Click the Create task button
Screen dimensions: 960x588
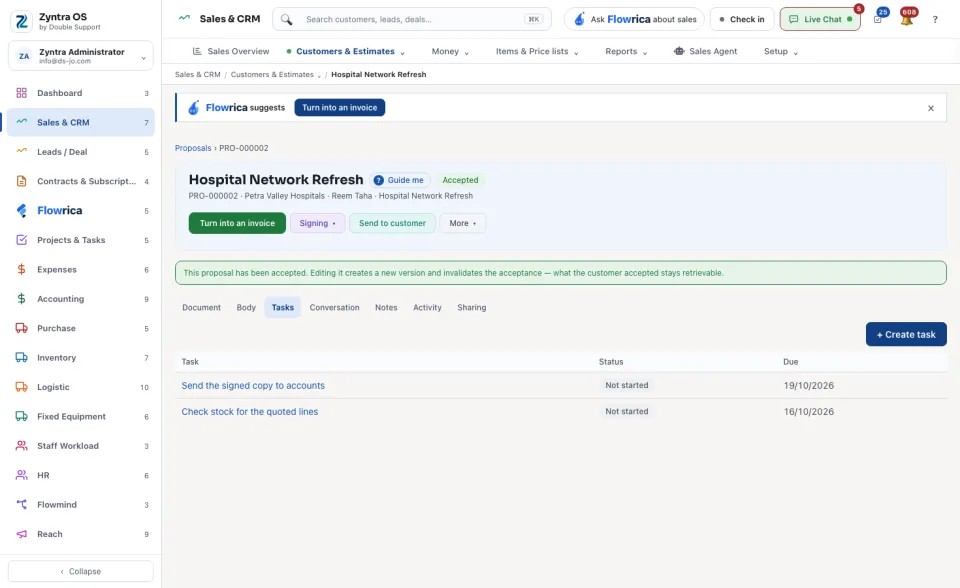coord(906,334)
